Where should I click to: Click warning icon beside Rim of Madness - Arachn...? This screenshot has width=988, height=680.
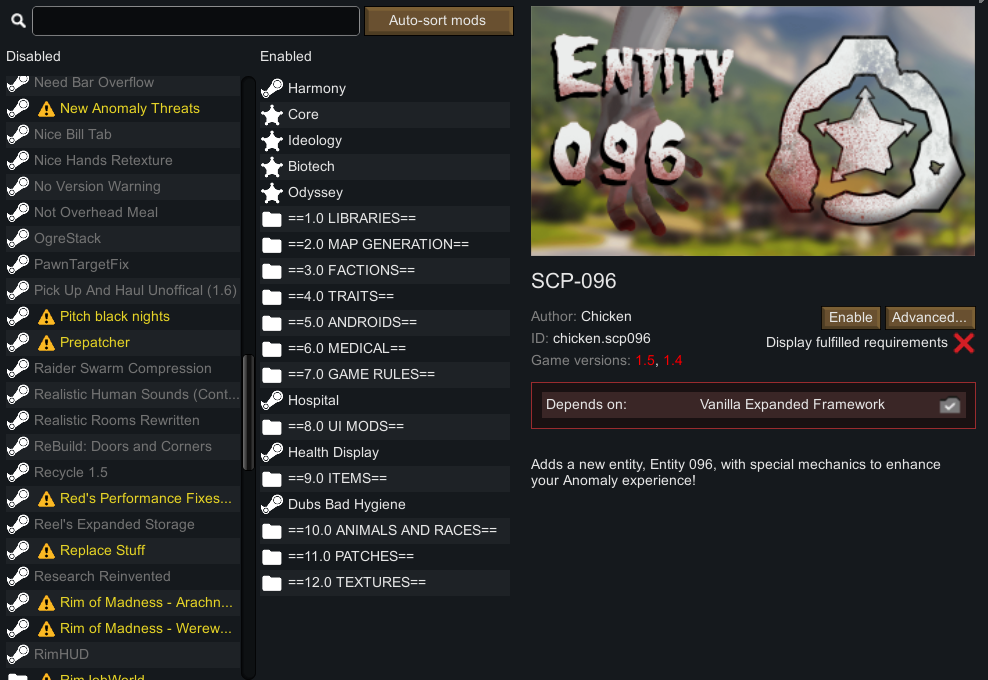point(46,603)
